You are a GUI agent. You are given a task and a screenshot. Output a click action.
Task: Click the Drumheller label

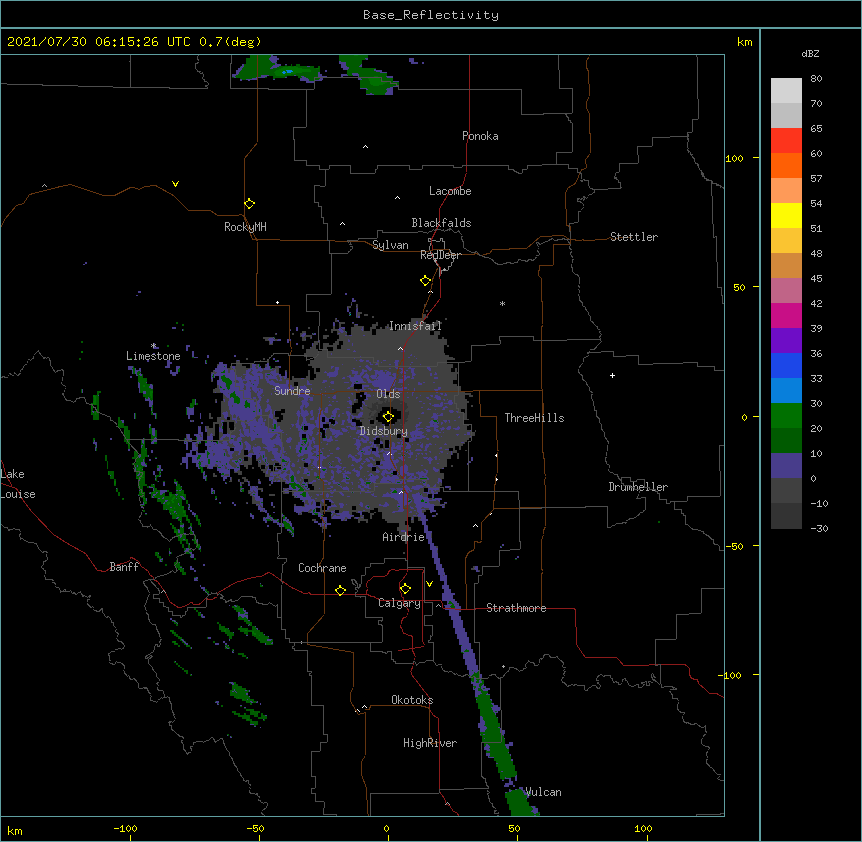(x=638, y=487)
